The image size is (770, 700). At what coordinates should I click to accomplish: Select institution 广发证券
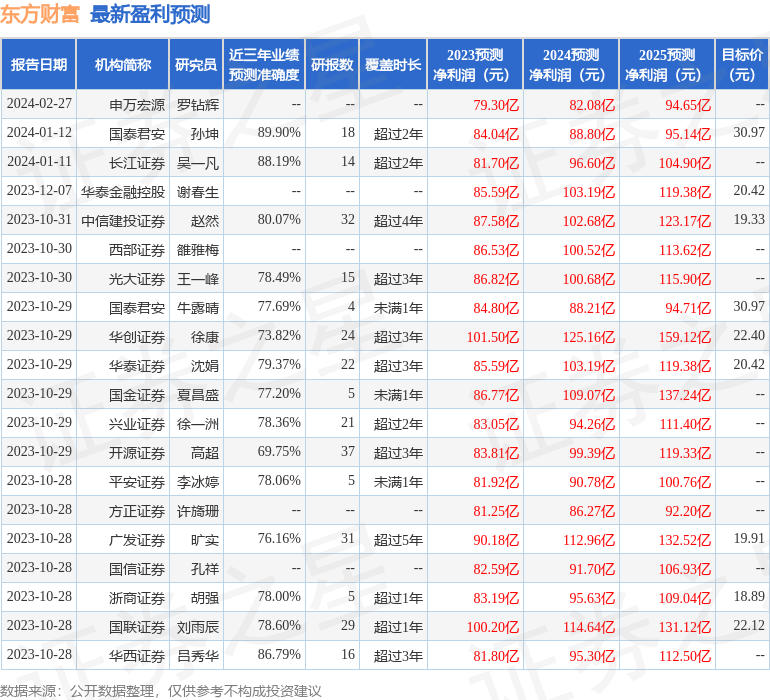pos(137,539)
